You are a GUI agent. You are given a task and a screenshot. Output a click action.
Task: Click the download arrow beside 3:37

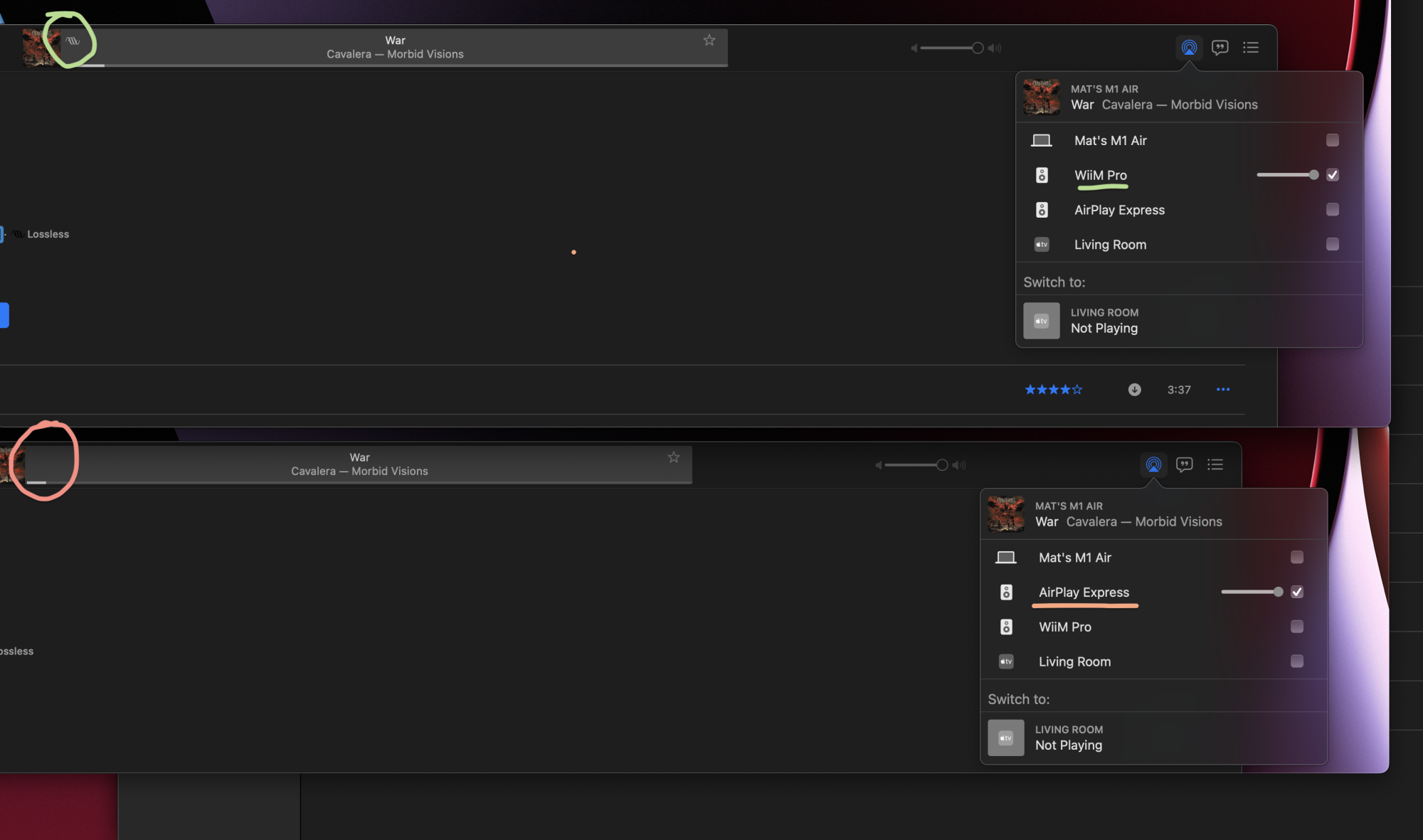[x=1134, y=390]
